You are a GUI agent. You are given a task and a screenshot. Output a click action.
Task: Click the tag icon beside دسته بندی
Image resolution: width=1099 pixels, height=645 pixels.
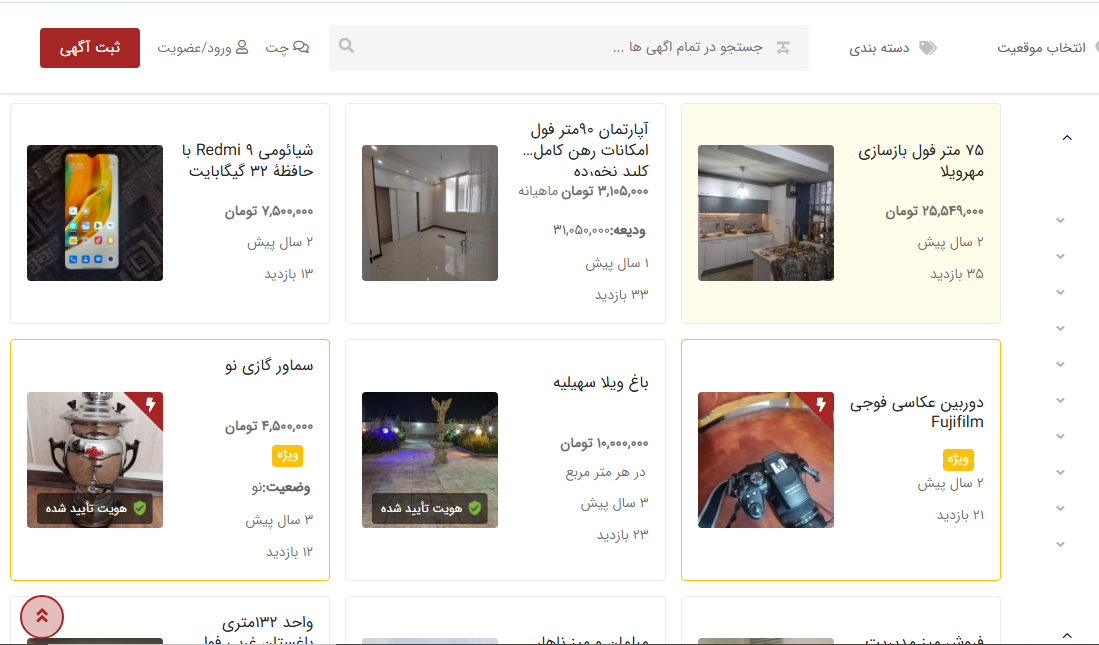(x=929, y=46)
